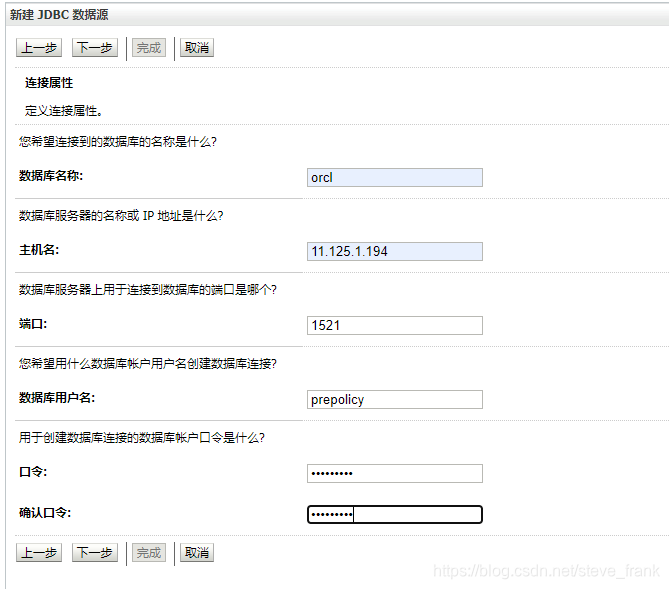Click the 数据库用户名: label

57,398
